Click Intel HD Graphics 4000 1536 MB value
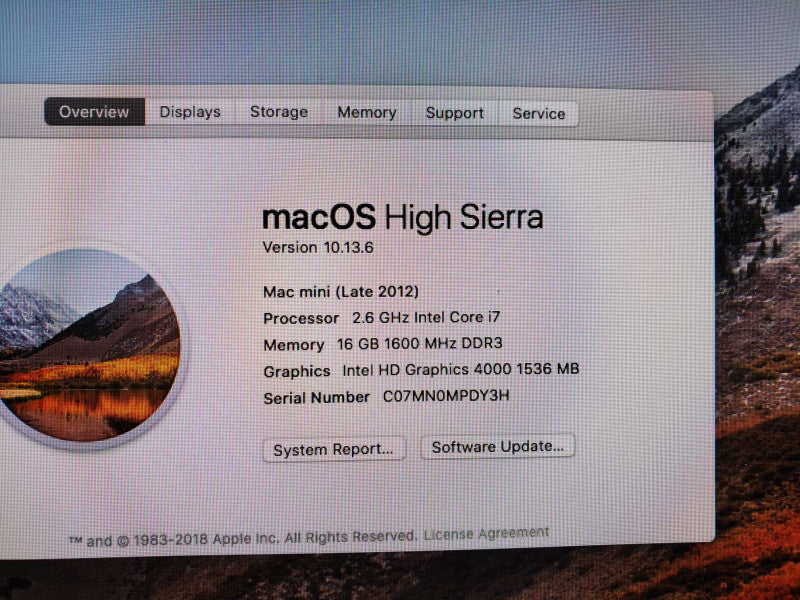 (461, 369)
